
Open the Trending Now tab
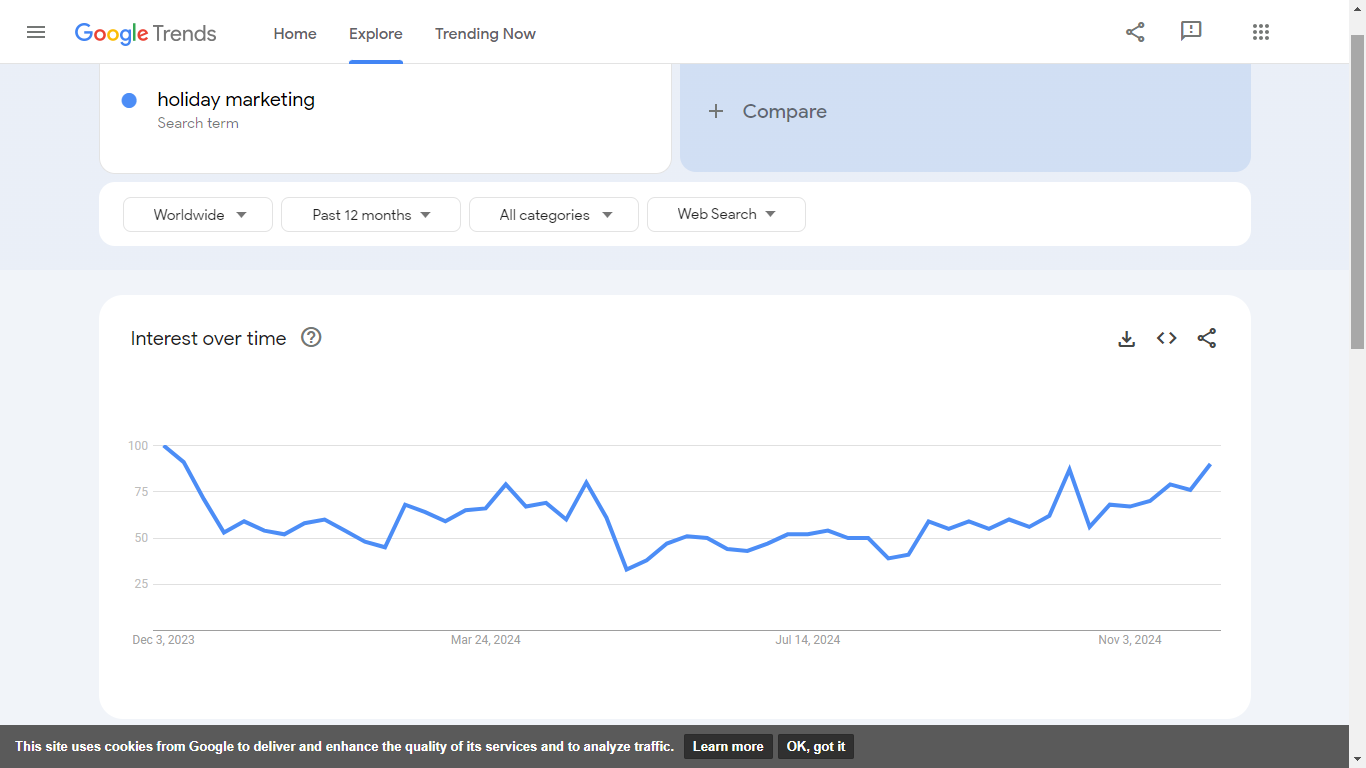(485, 33)
